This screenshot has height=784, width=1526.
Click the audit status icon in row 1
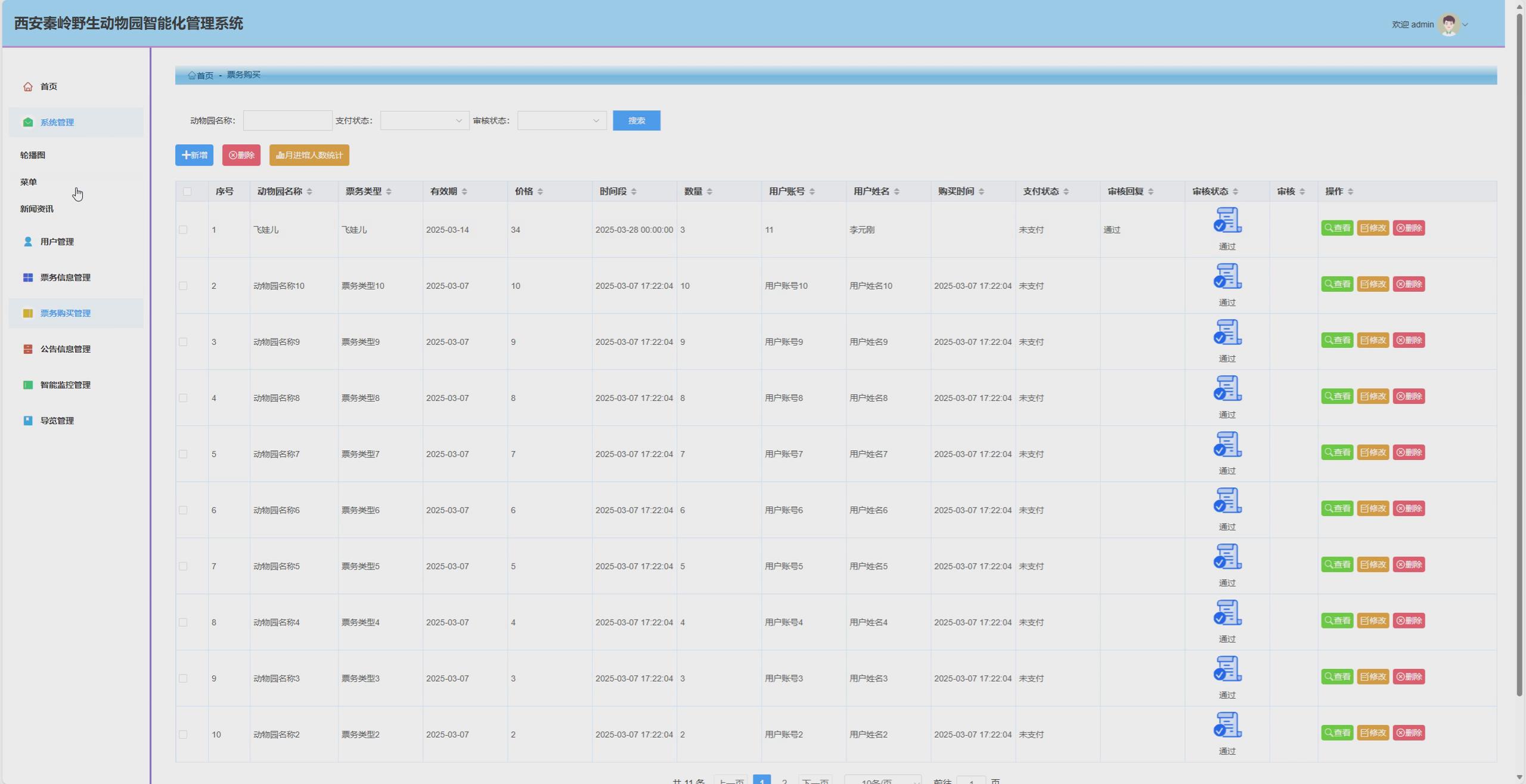1227,220
